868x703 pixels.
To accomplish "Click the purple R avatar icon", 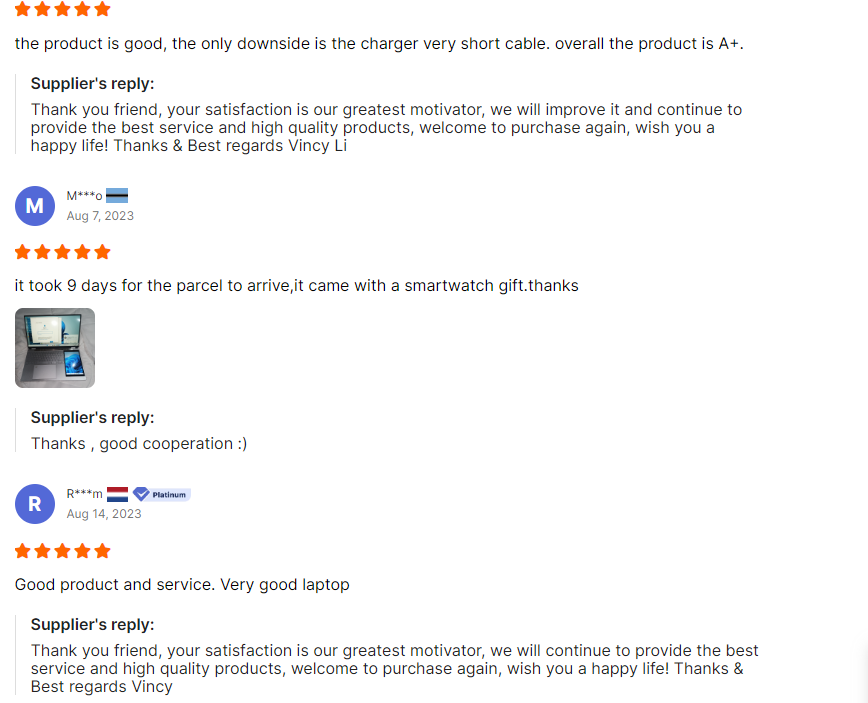I will pyautogui.click(x=35, y=504).
